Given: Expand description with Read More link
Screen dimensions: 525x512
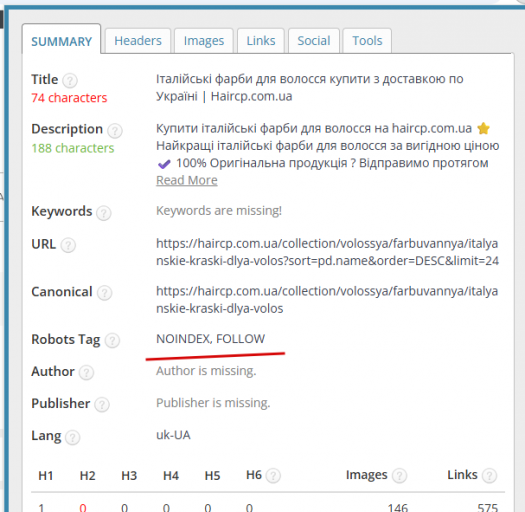Looking at the screenshot, I should tap(187, 180).
